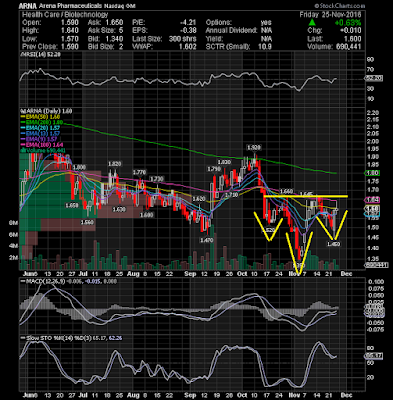
Task: Click the Last price 1.600 in header
Action: point(353,39)
